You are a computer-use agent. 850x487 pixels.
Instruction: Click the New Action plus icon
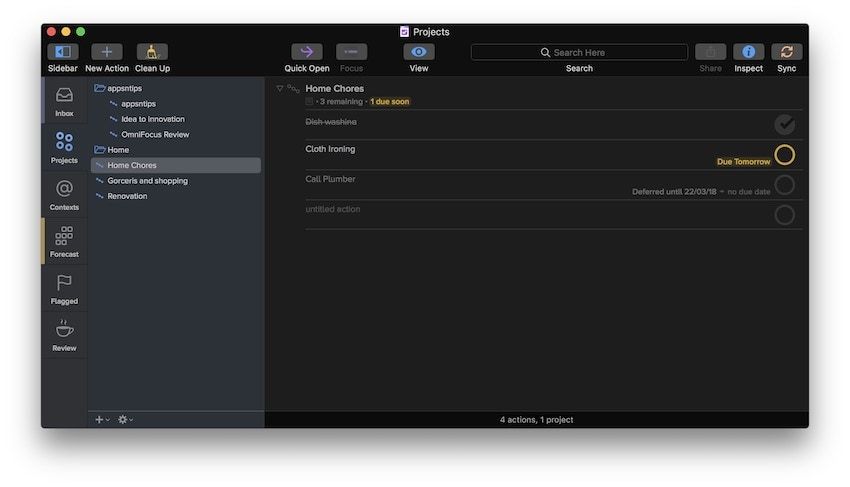point(107,52)
